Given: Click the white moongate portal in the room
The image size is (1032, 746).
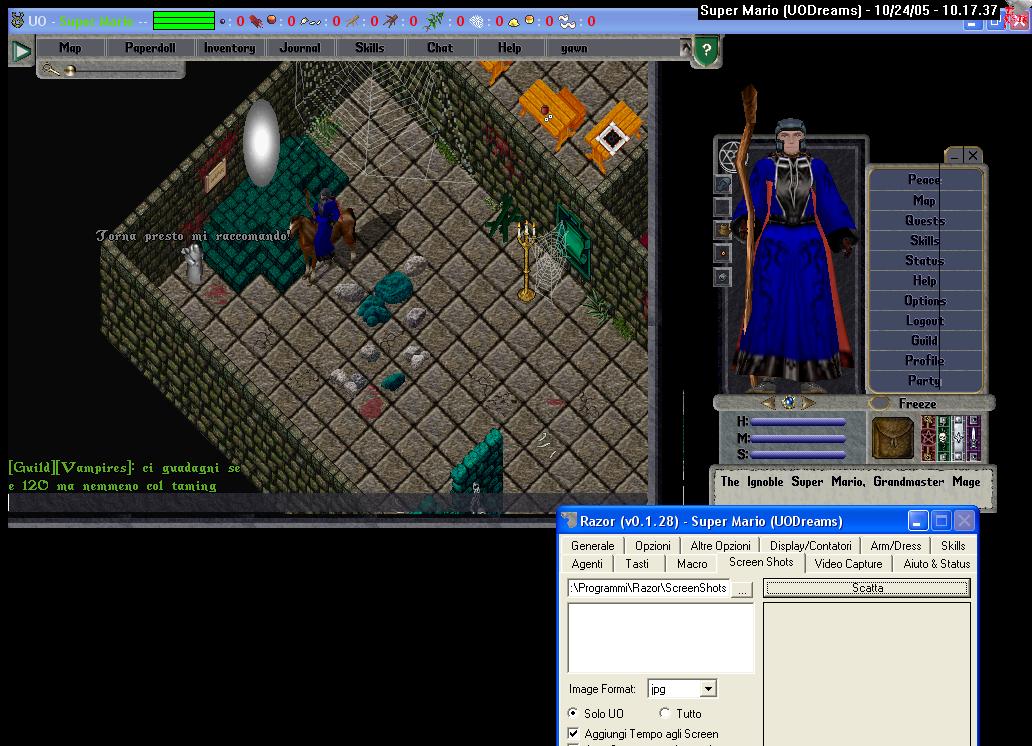Looking at the screenshot, I should point(261,143).
